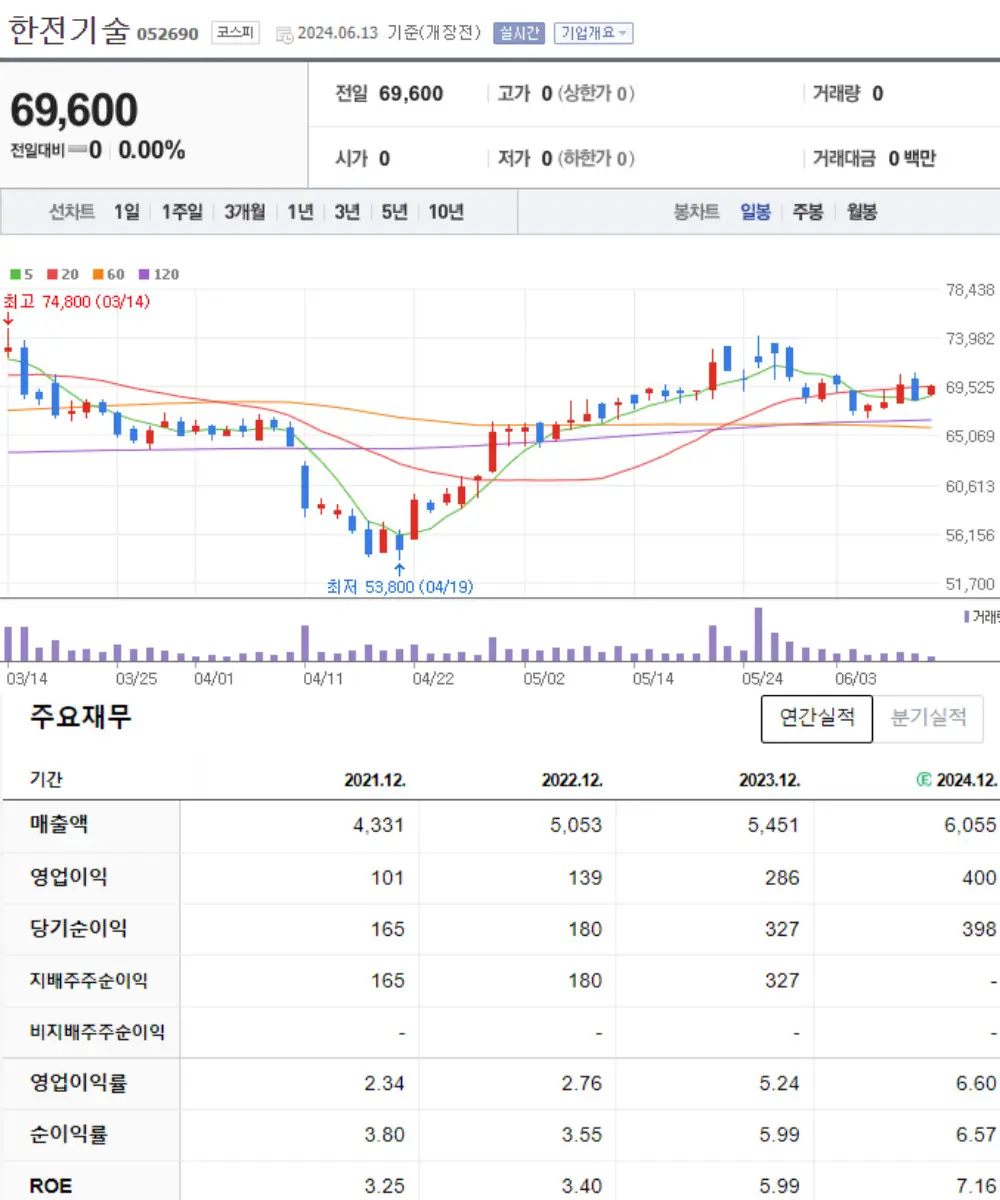Switch to 일봉 candle chart

tap(755, 212)
